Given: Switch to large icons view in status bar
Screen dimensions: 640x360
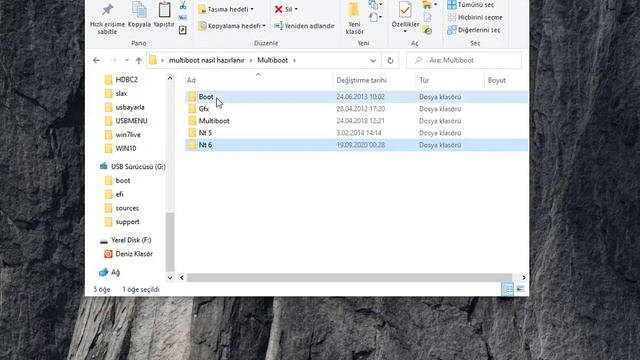Looking at the screenshot, I should 520,289.
